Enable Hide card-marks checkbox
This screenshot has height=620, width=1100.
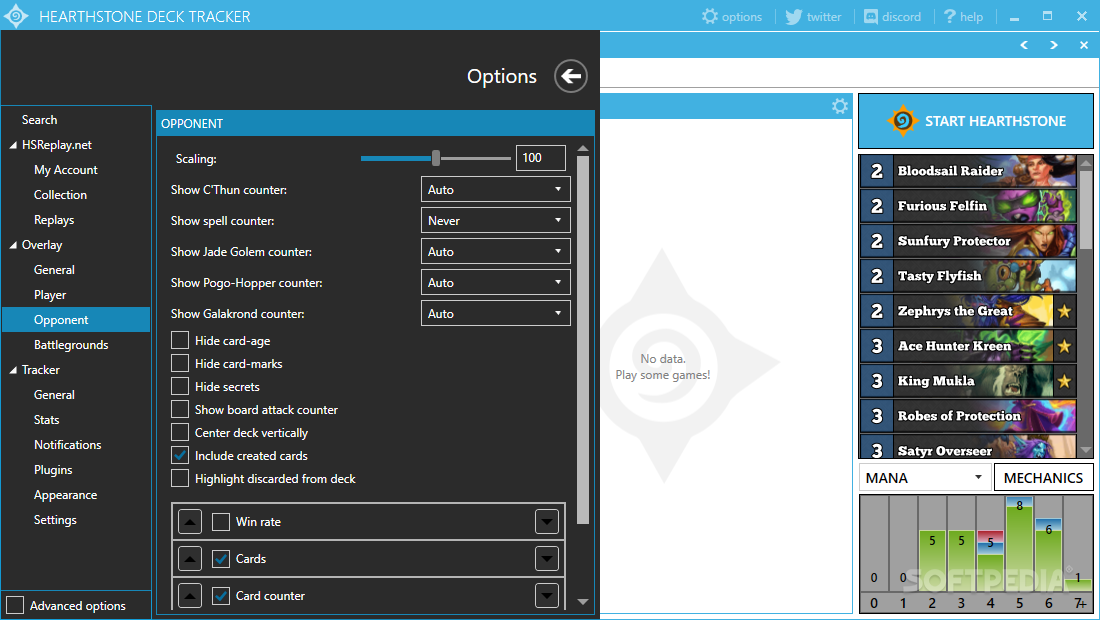tap(180, 363)
